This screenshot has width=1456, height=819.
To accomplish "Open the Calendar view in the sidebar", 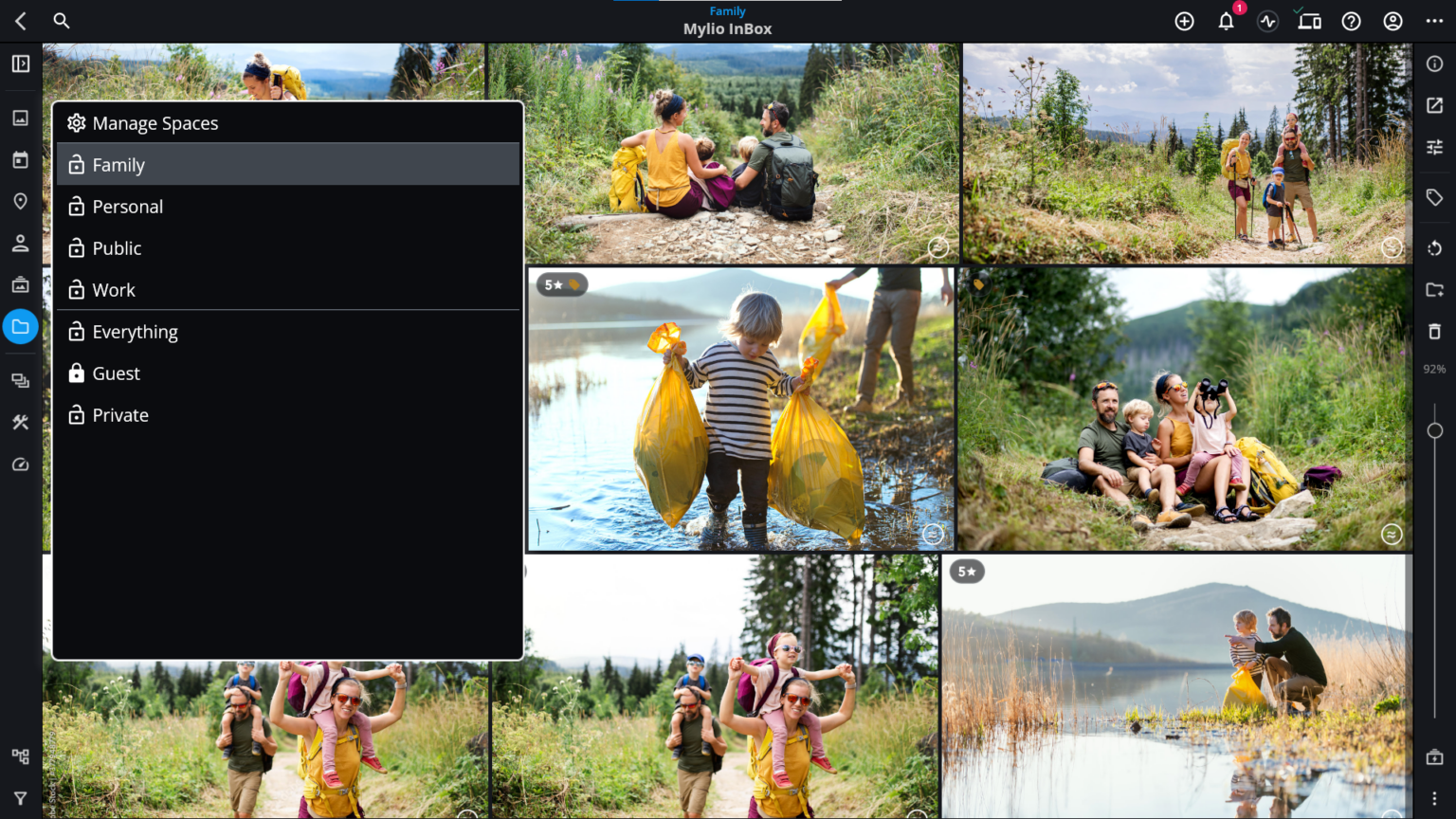I will [x=20, y=159].
